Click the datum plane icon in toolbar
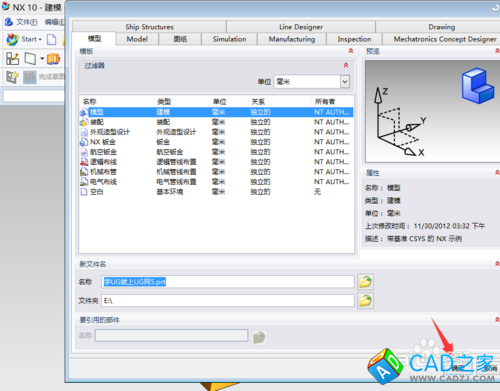500x391 pixels. [30, 59]
